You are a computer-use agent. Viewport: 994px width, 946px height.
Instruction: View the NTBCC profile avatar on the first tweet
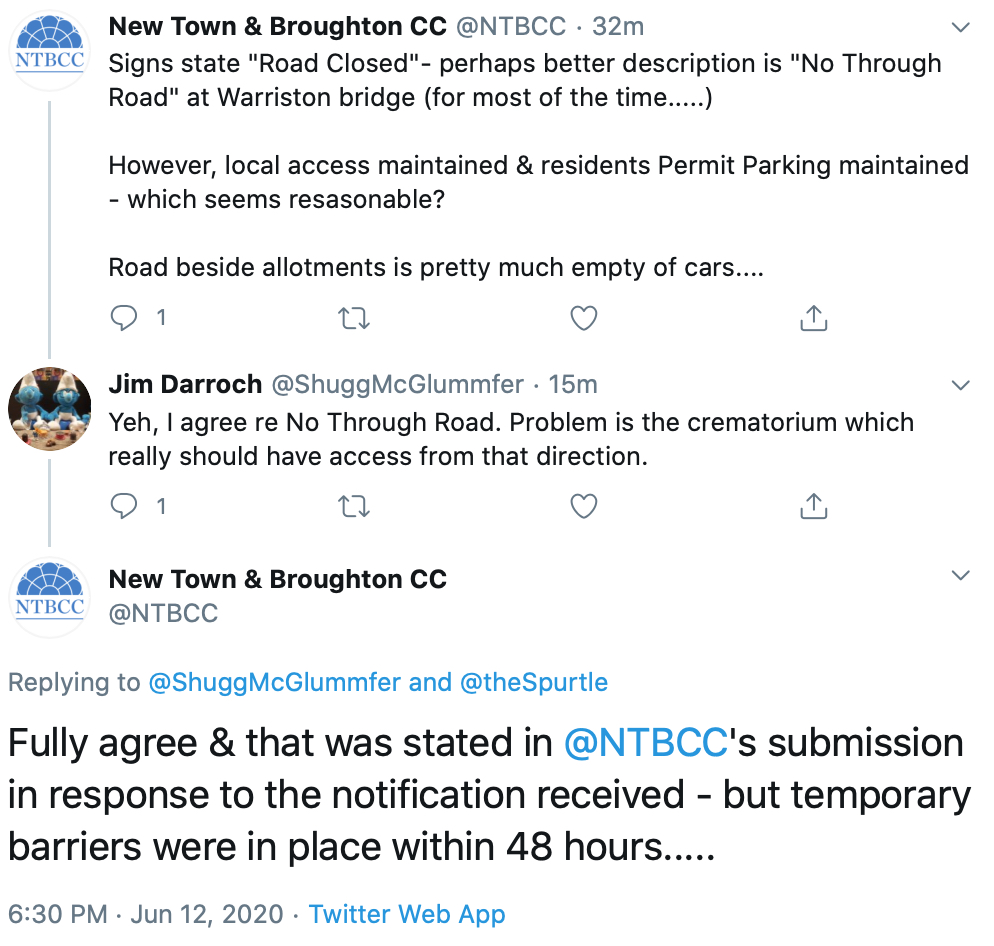[x=49, y=49]
